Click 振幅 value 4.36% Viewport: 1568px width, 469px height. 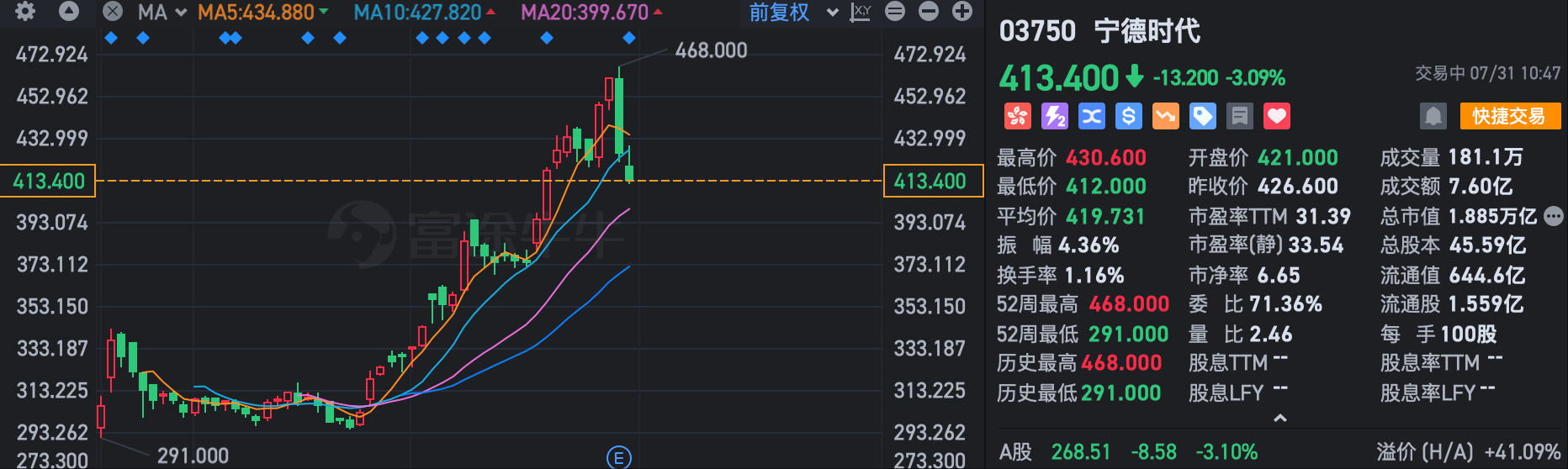coord(1089,245)
